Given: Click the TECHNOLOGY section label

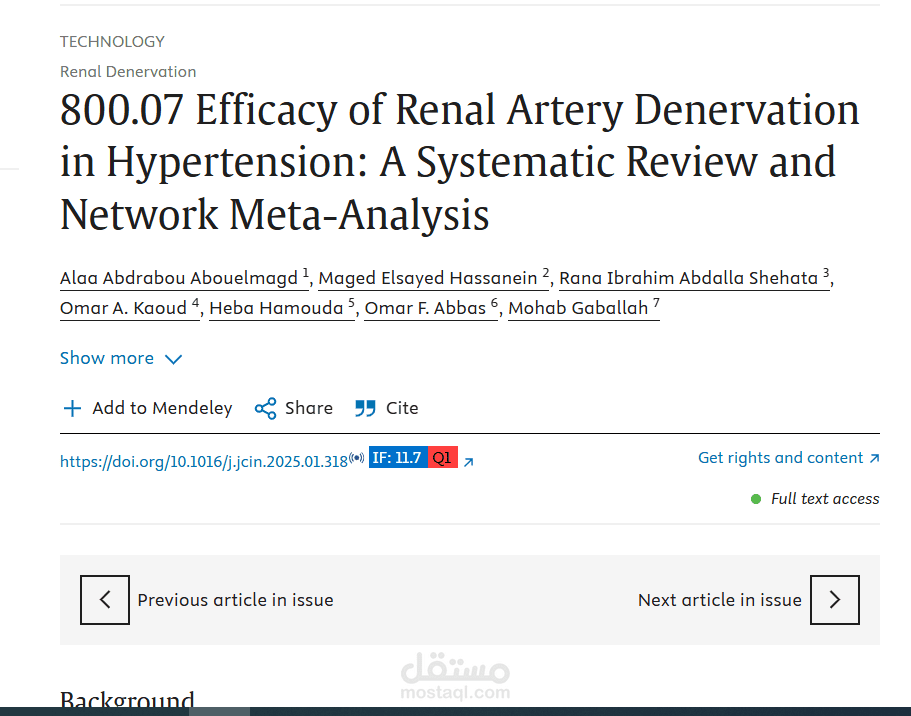Looking at the screenshot, I should [x=112, y=42].
